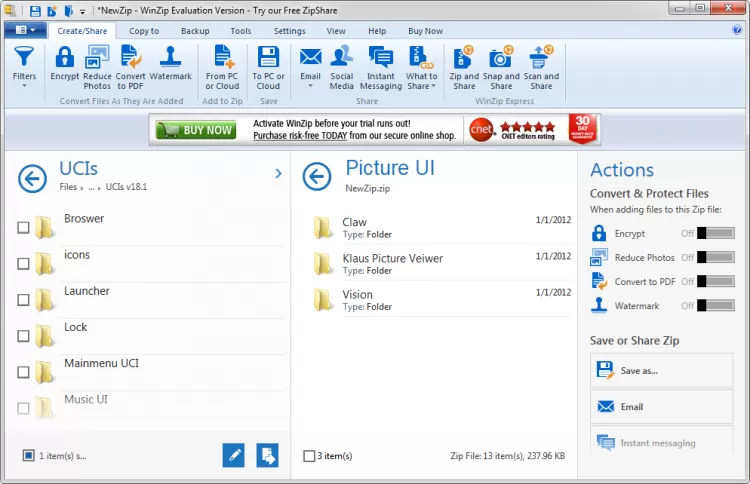This screenshot has width=750, height=484.
Task: Click the help question mark icon
Action: (737, 30)
